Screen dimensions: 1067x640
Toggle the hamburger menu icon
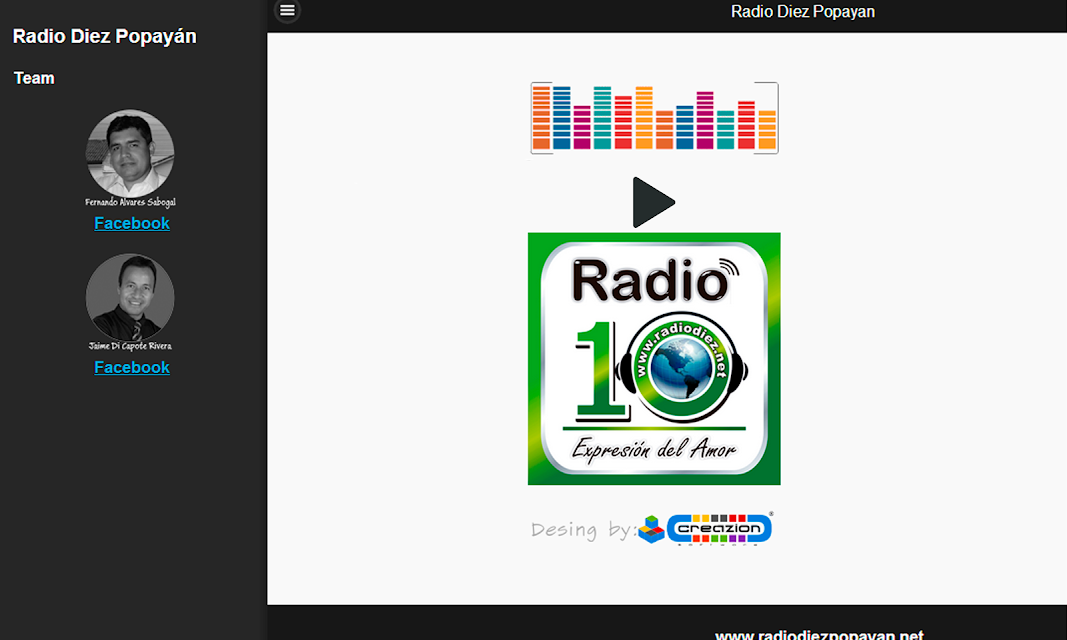287,10
